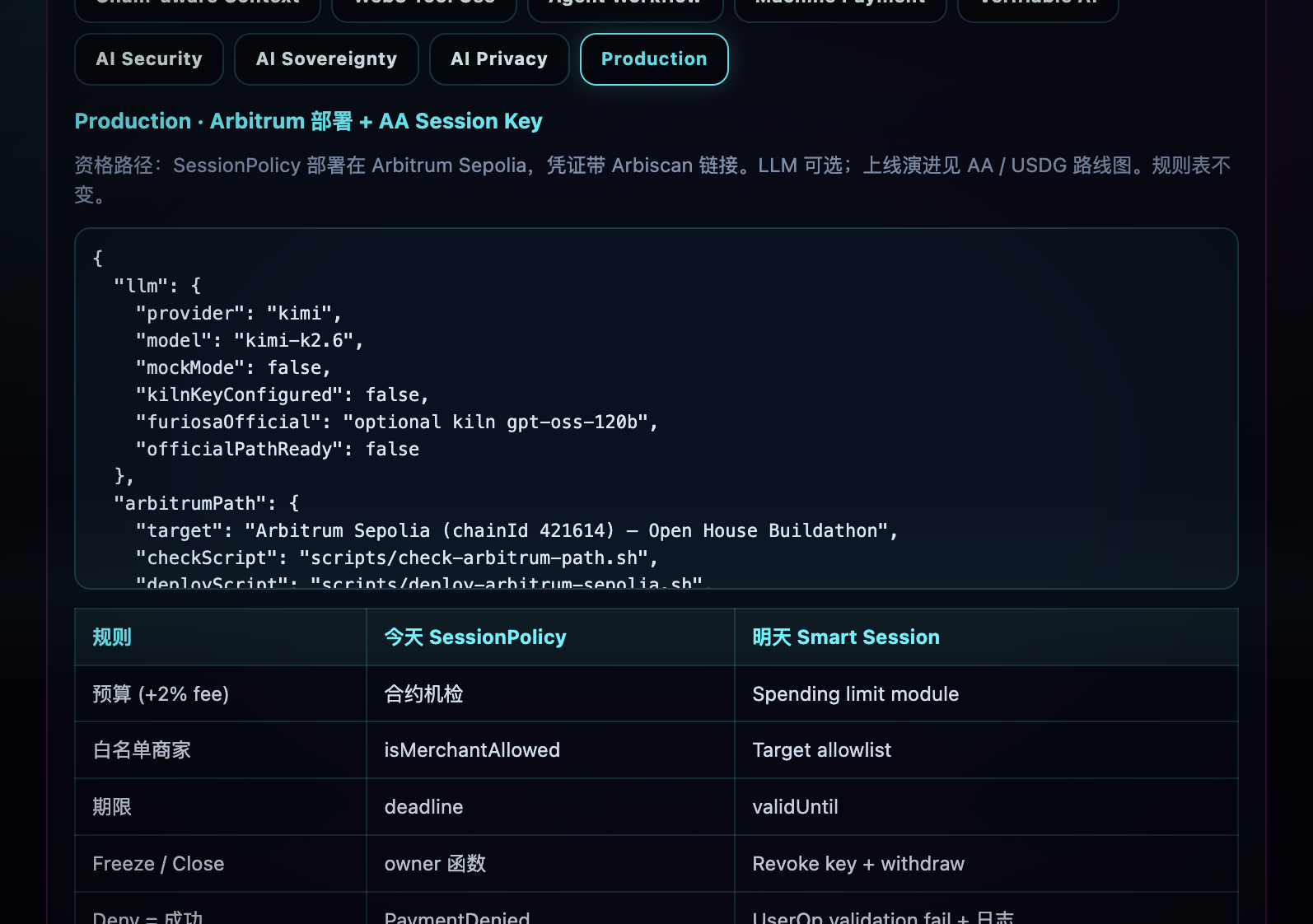The height and width of the screenshot is (924, 1313).
Task: Click the "llm": { opening line
Action: coord(157,286)
